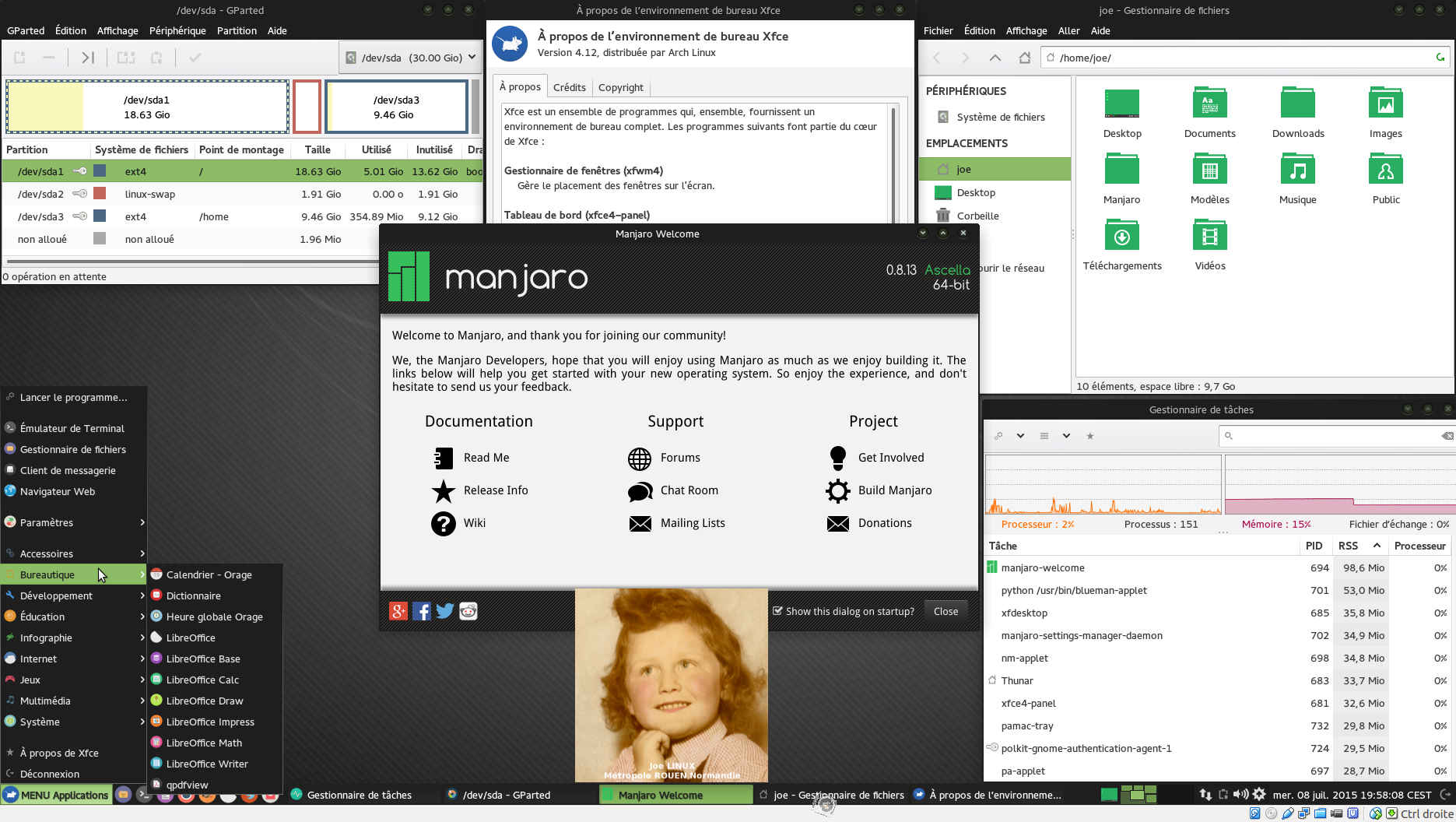This screenshot has width=1456, height=822.
Task: Open the Donations link
Action: (885, 523)
